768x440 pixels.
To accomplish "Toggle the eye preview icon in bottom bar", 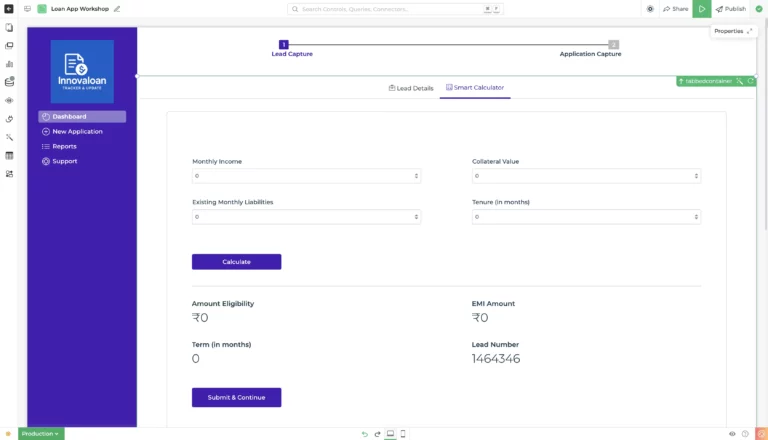I will (x=732, y=434).
